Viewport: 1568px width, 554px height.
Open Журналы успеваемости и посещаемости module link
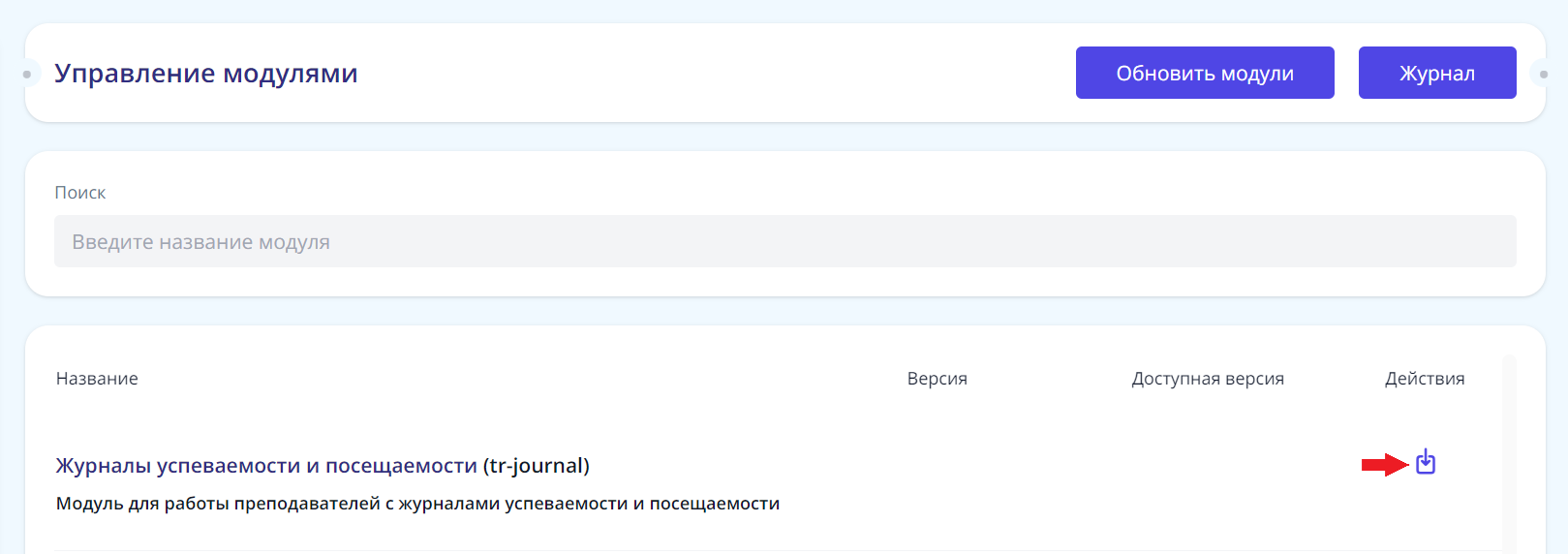point(266,466)
